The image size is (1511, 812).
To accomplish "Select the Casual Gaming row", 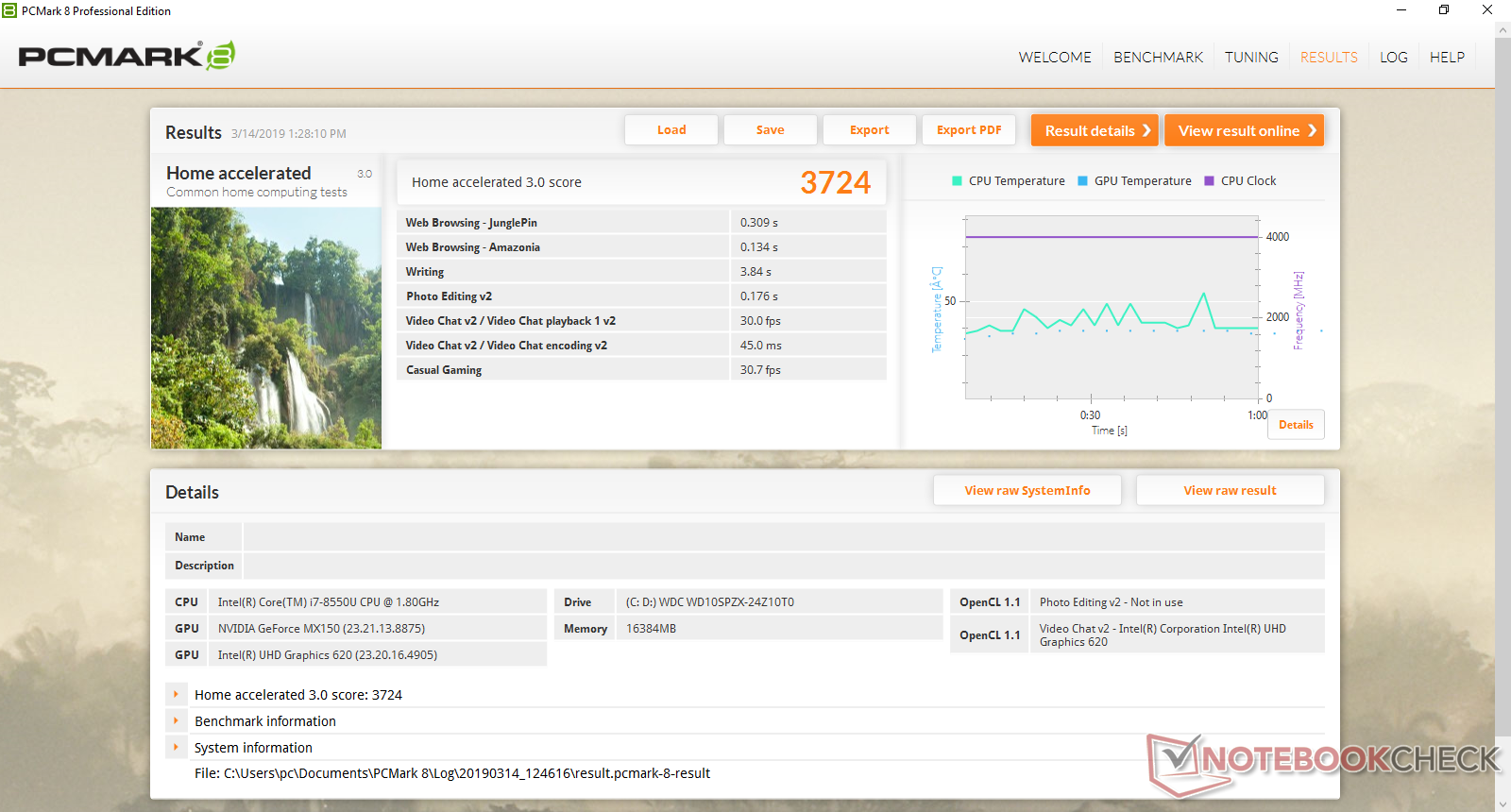I will tap(641, 370).
